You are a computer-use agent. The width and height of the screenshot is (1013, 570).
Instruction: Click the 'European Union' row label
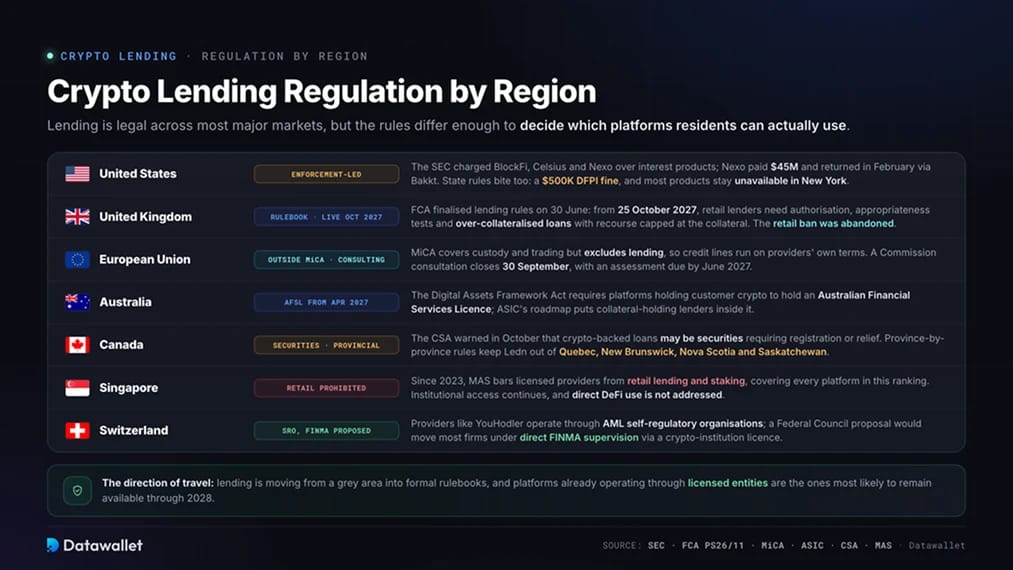point(145,259)
